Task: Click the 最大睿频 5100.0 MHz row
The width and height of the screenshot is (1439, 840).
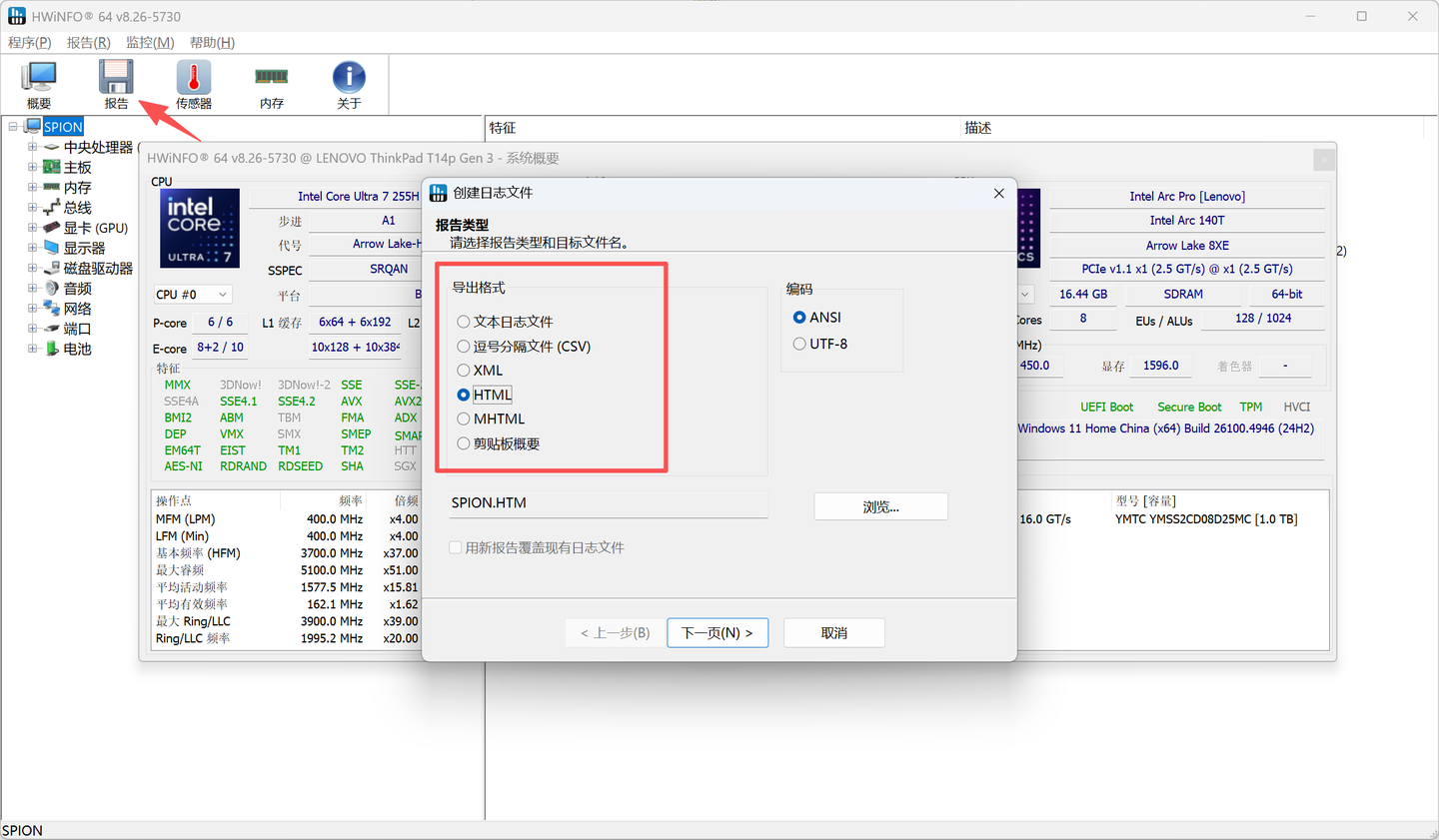Action: pos(287,570)
